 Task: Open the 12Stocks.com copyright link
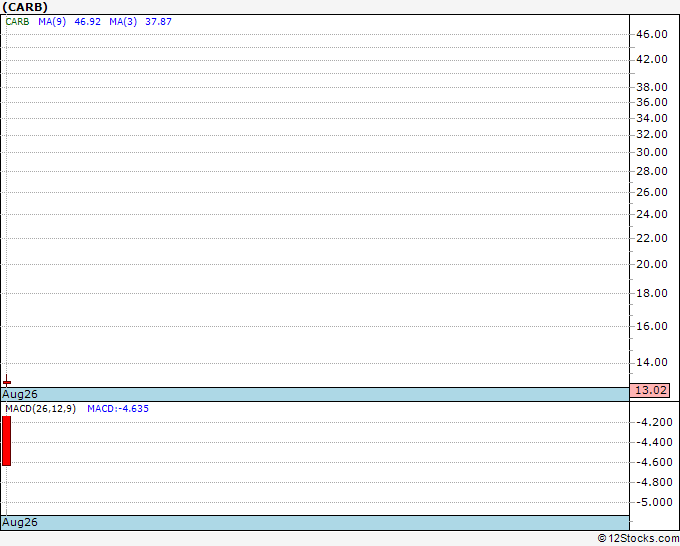pyautogui.click(x=638, y=539)
